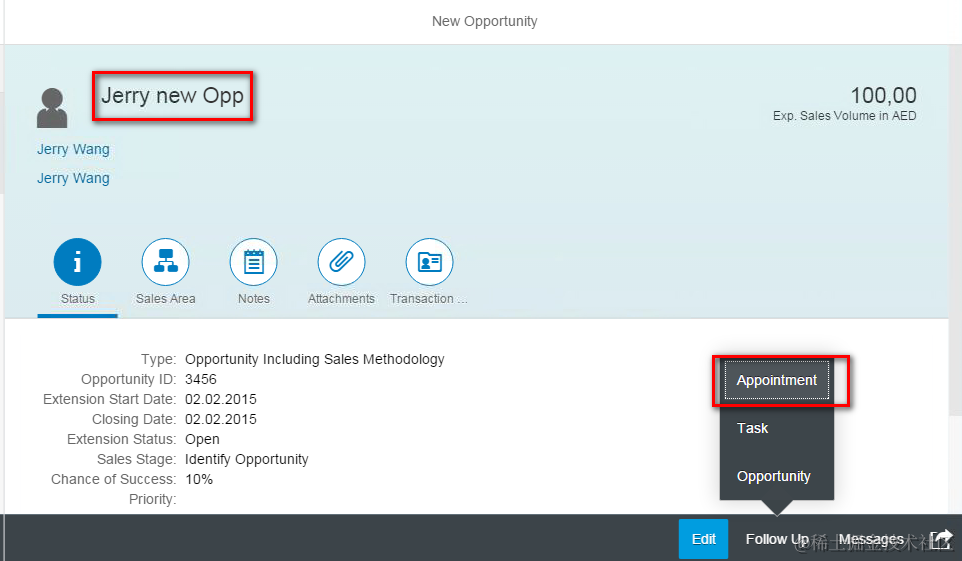Click the blue Edit button
This screenshot has height=561, width=962.
pos(703,539)
